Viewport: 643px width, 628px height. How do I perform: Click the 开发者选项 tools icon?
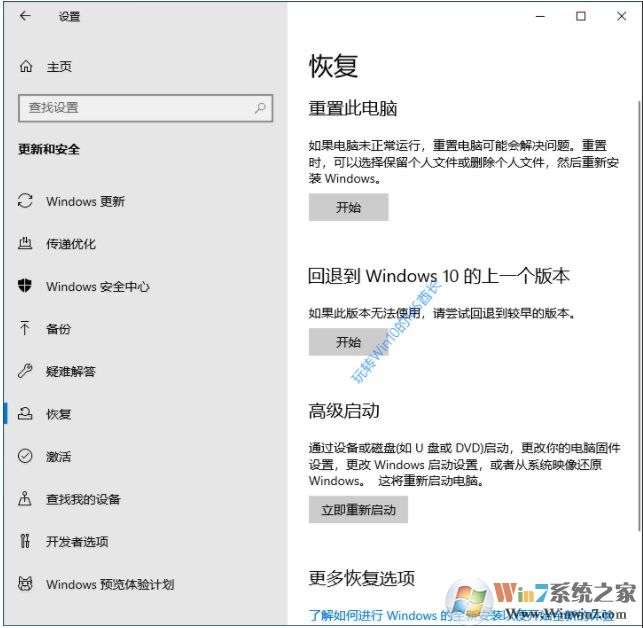coord(25,541)
